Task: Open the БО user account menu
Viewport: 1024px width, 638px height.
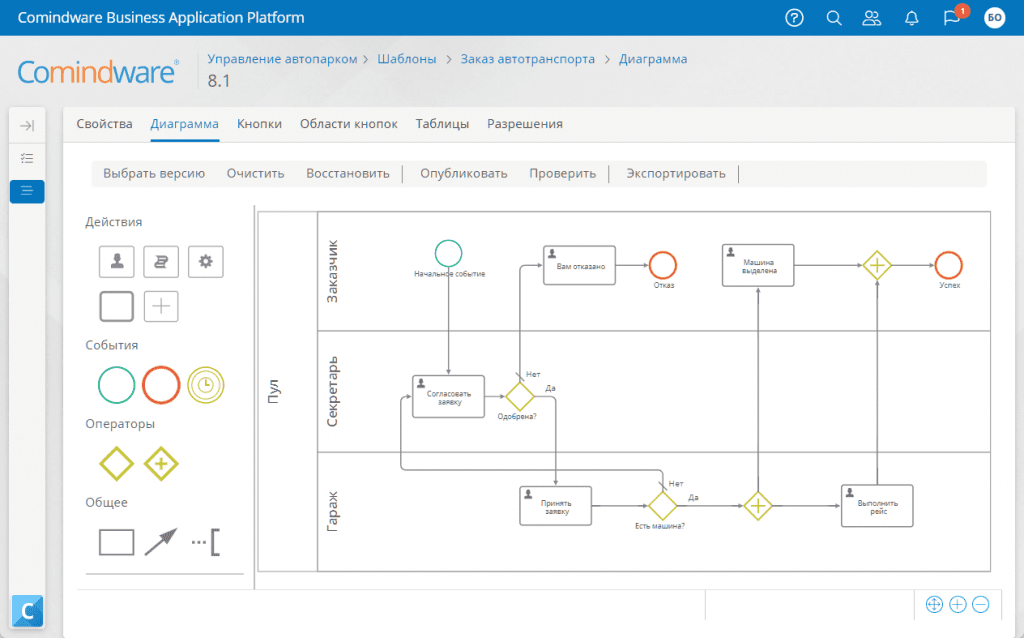Action: pos(994,17)
